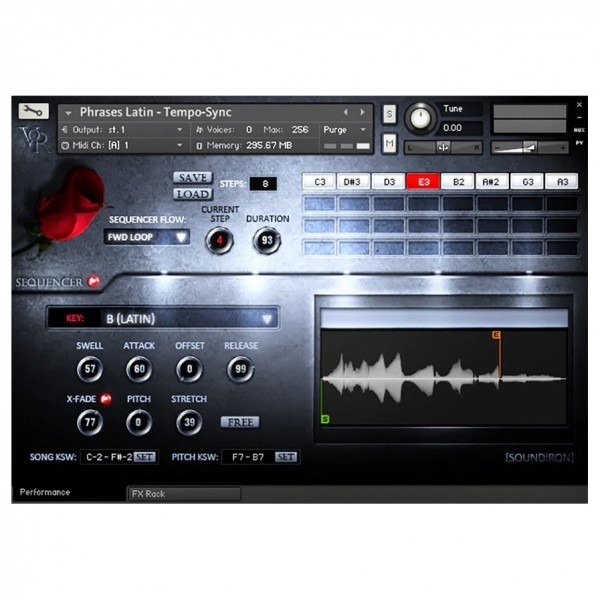Toggle top-row cell under C3

319,204
